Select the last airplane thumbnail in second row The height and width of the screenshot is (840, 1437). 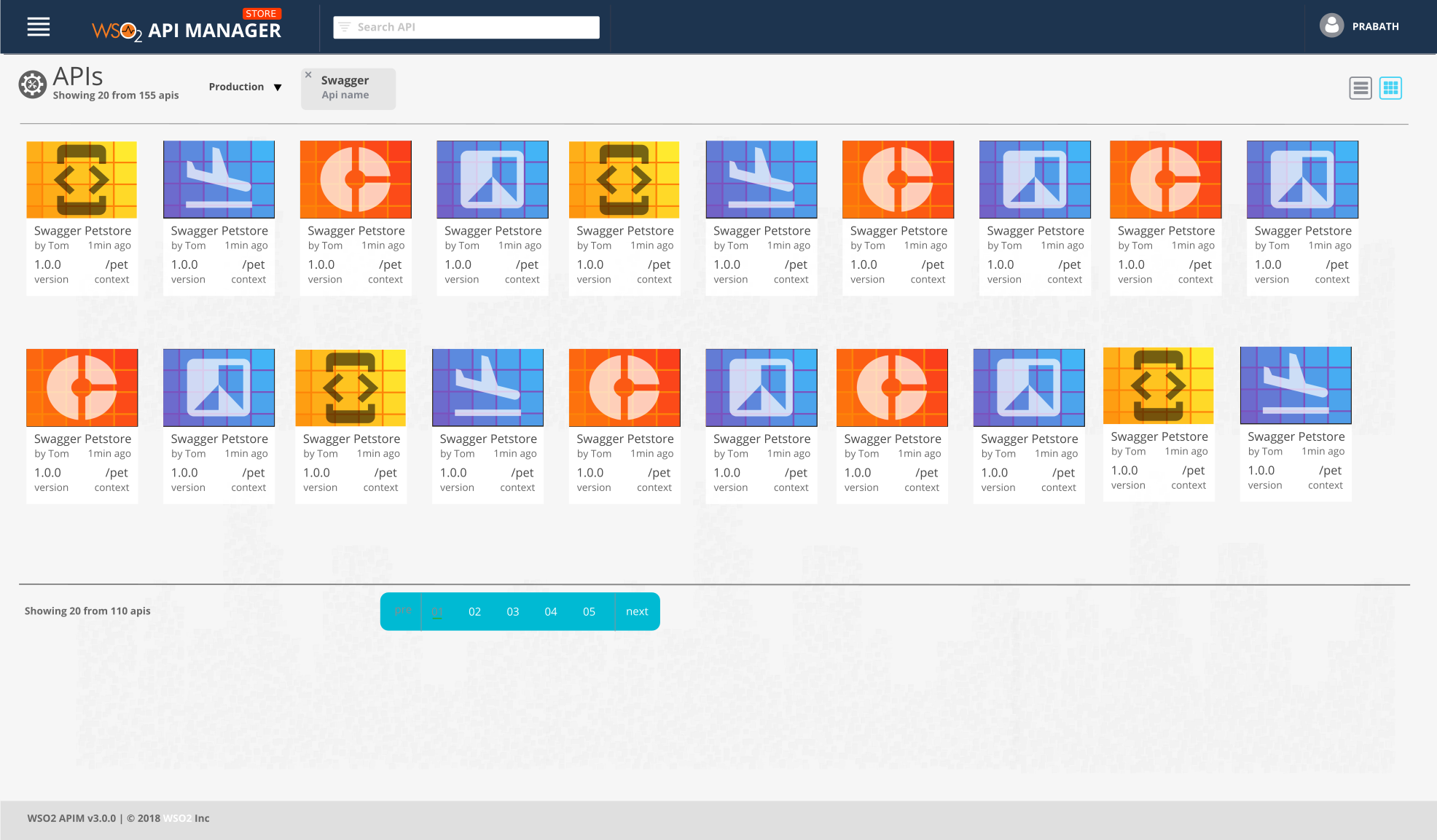[x=1296, y=385]
